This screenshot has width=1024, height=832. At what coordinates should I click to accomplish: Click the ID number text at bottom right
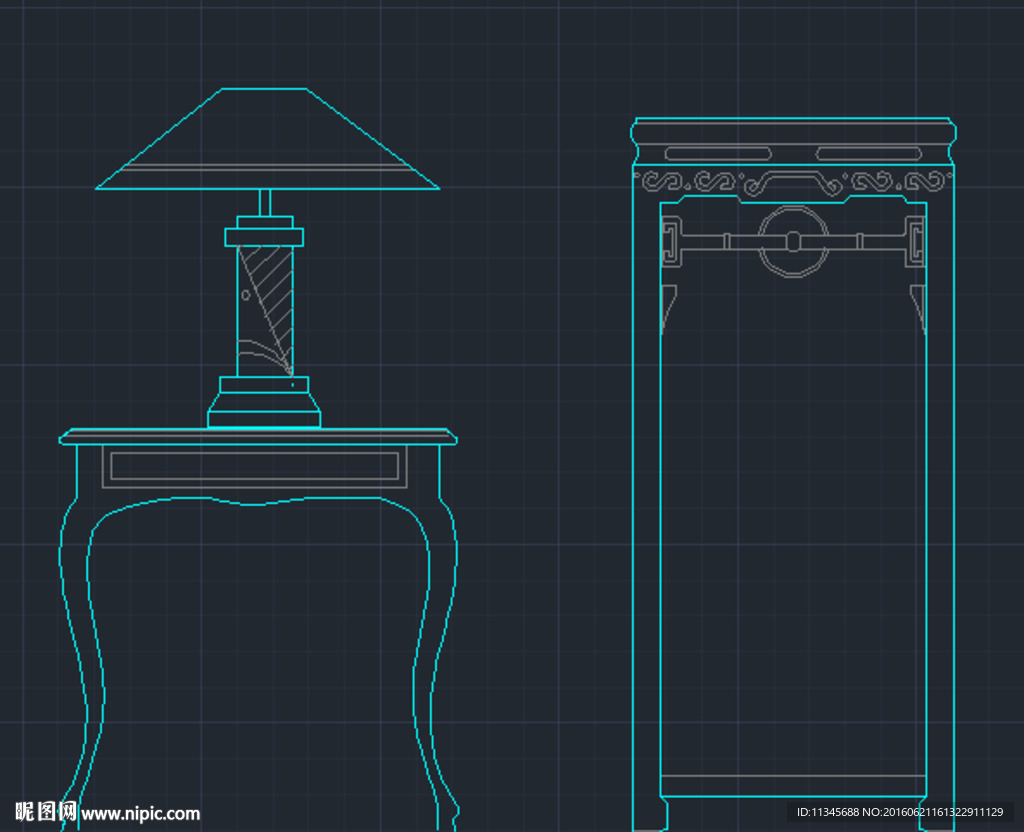click(899, 812)
